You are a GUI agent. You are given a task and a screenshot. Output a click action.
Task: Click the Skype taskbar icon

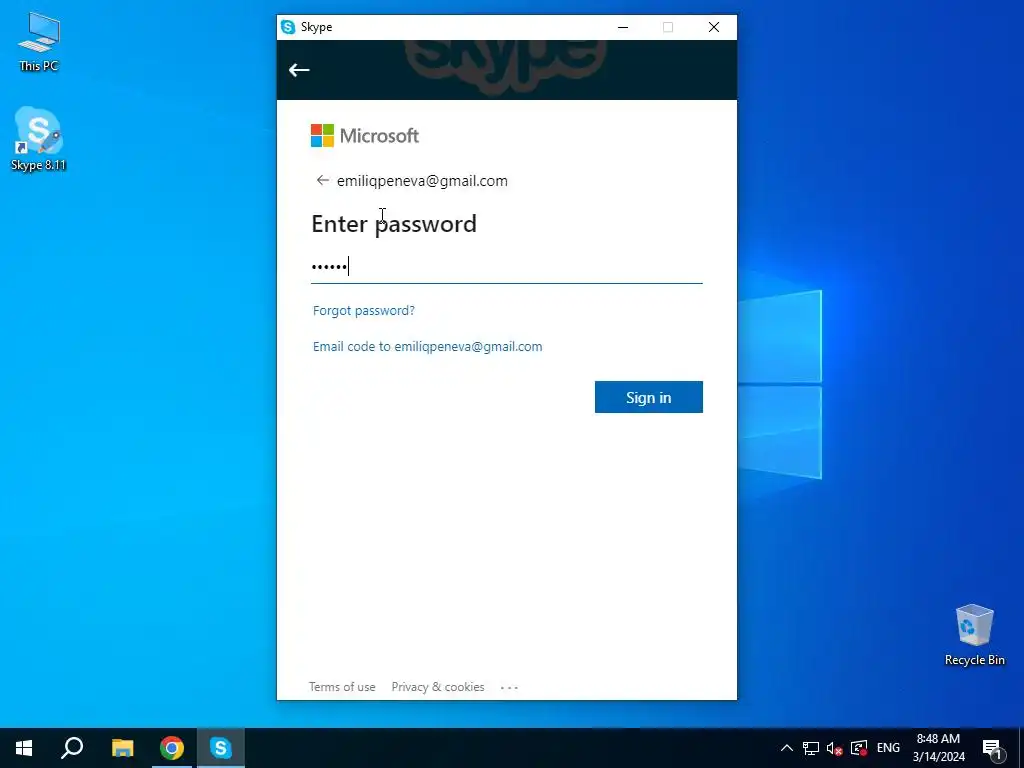pyautogui.click(x=221, y=748)
